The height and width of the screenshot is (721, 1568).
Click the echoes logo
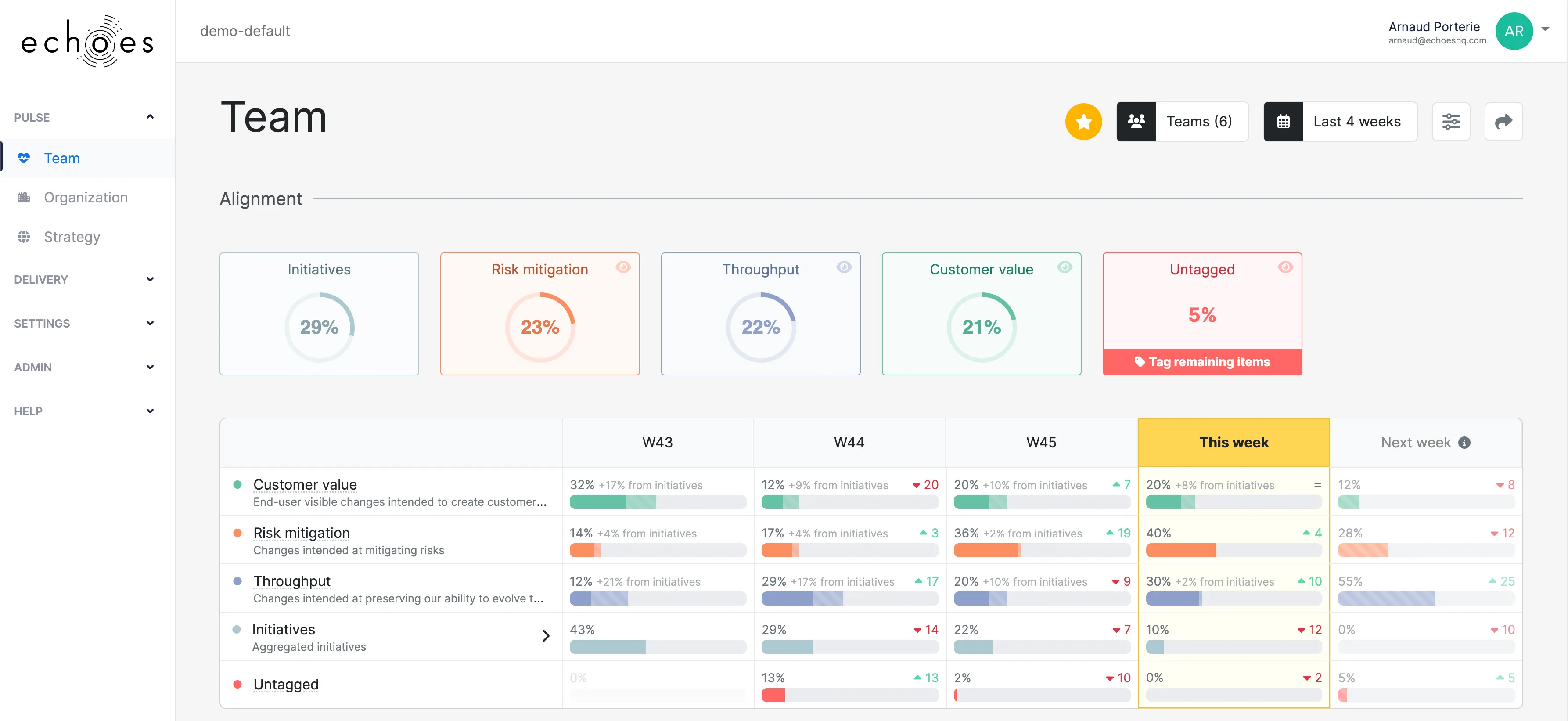coord(87,41)
